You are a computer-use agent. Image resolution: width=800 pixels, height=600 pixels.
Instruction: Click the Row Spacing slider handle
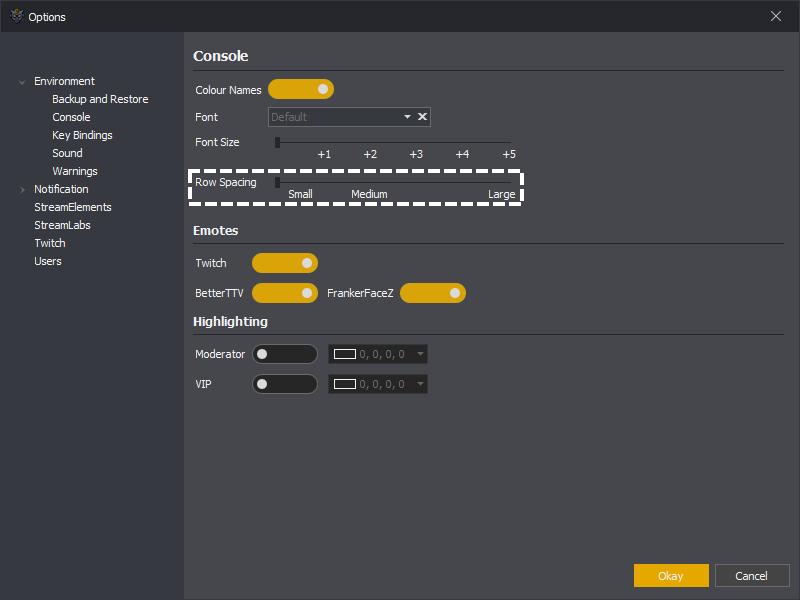click(x=278, y=182)
